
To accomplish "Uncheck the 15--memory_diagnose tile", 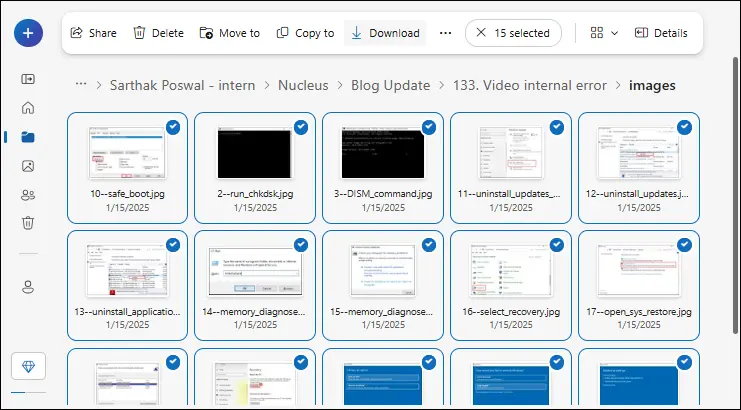I will pos(429,245).
